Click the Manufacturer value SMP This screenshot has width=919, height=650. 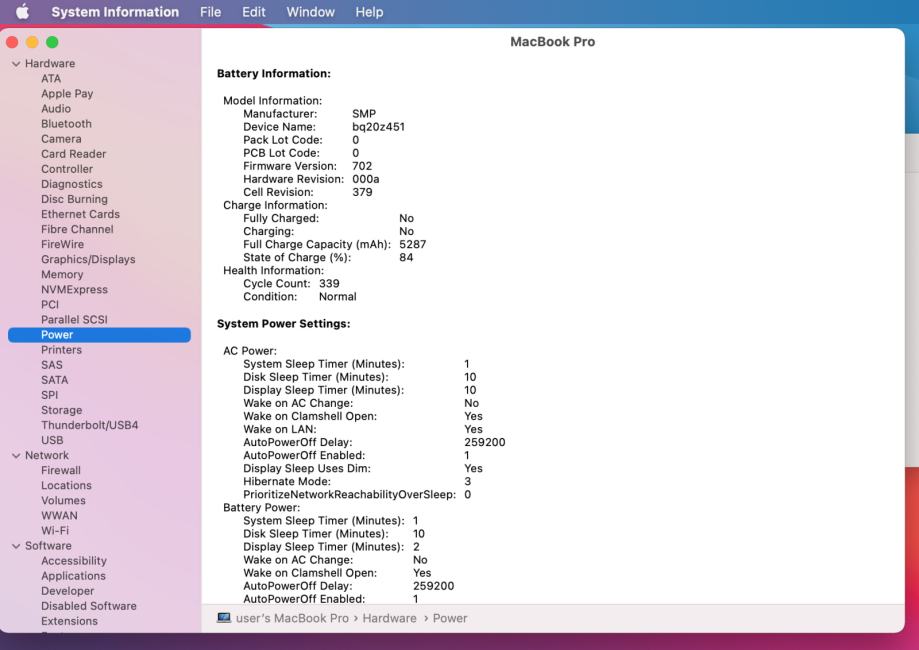click(364, 114)
